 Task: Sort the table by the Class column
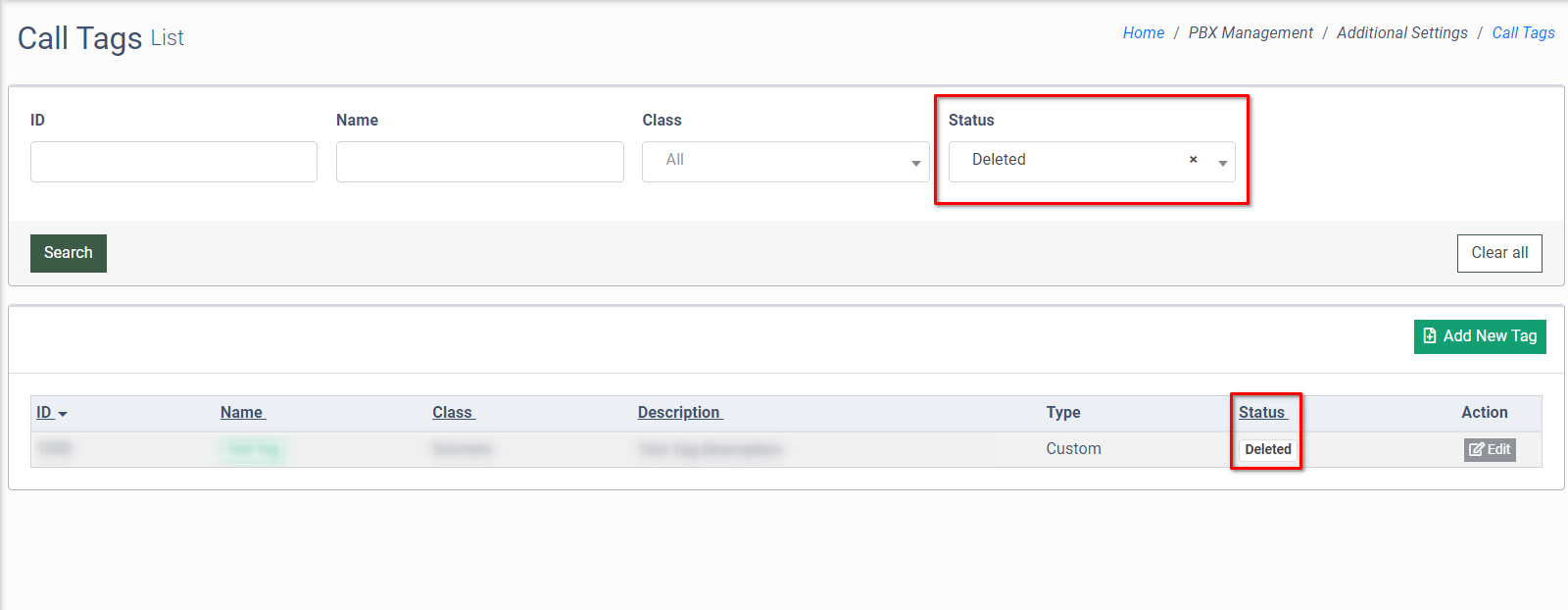[453, 413]
